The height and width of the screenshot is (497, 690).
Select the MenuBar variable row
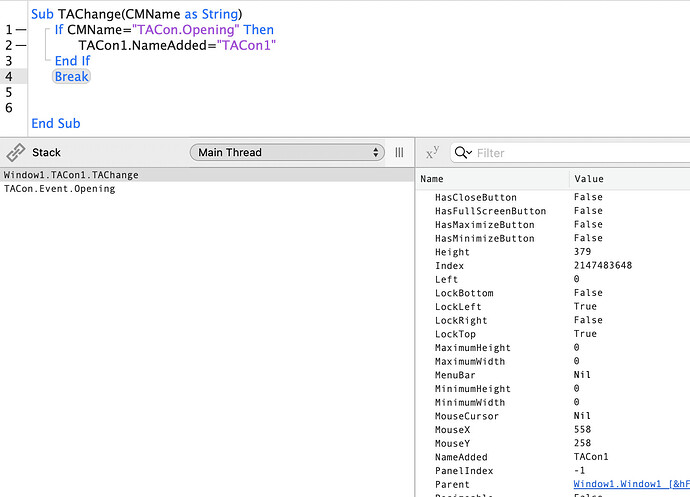pyautogui.click(x=553, y=375)
